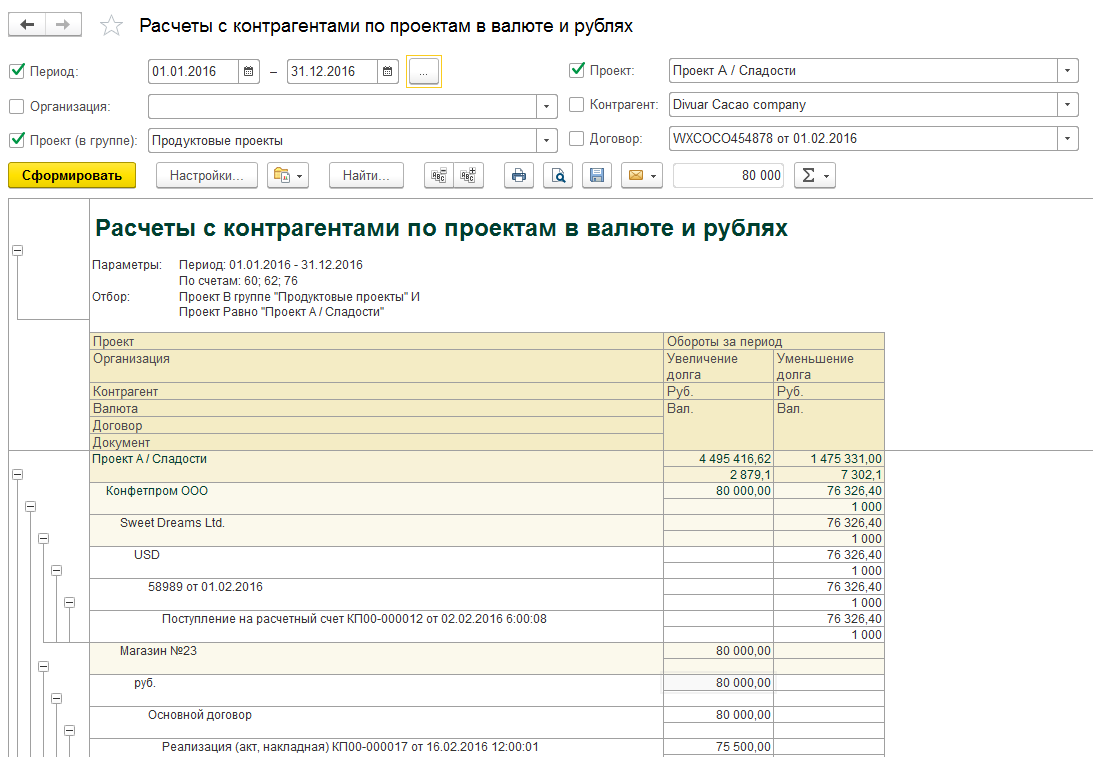Save report with diskette icon
The image size is (1093, 757).
click(x=597, y=176)
